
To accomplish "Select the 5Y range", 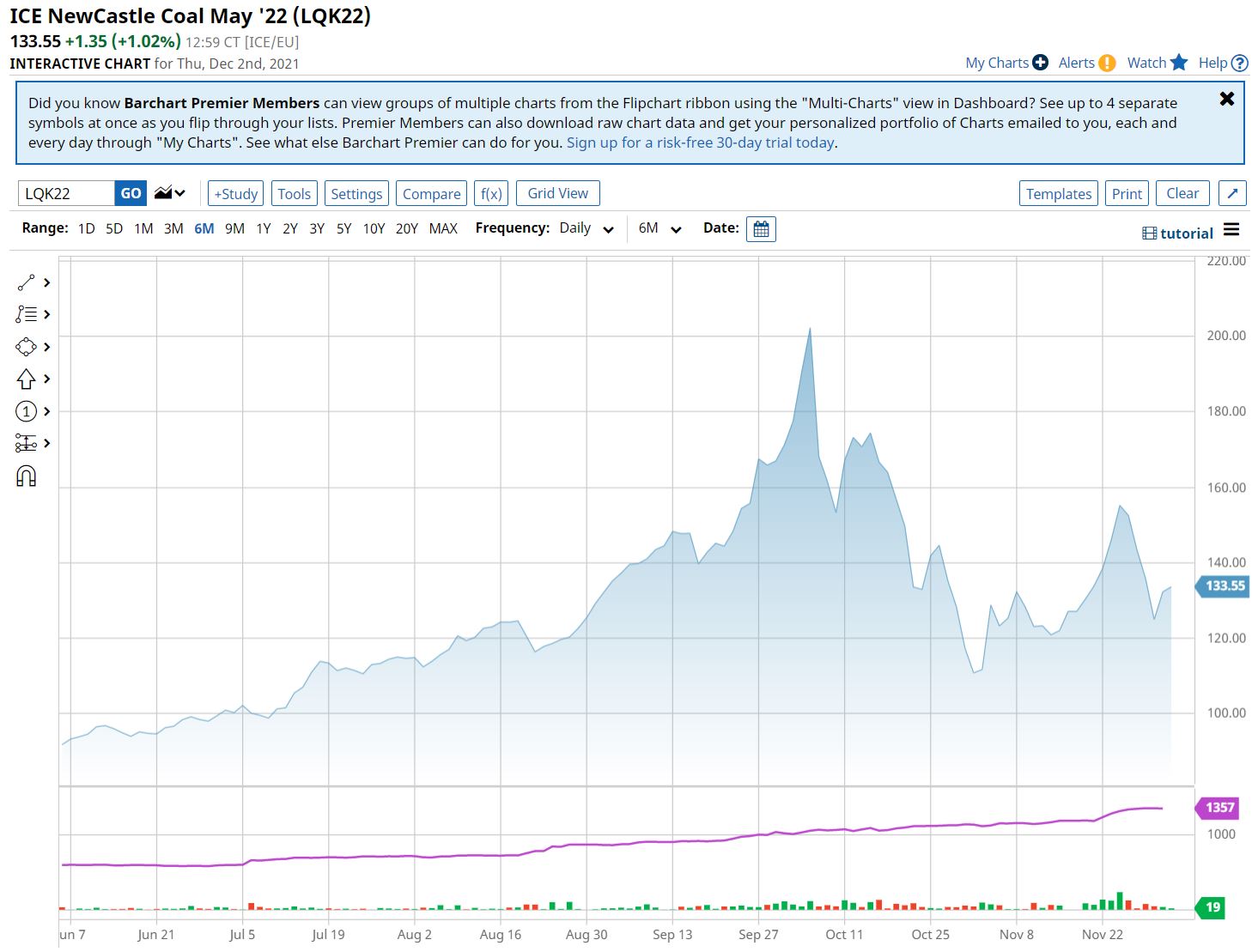I will (344, 228).
